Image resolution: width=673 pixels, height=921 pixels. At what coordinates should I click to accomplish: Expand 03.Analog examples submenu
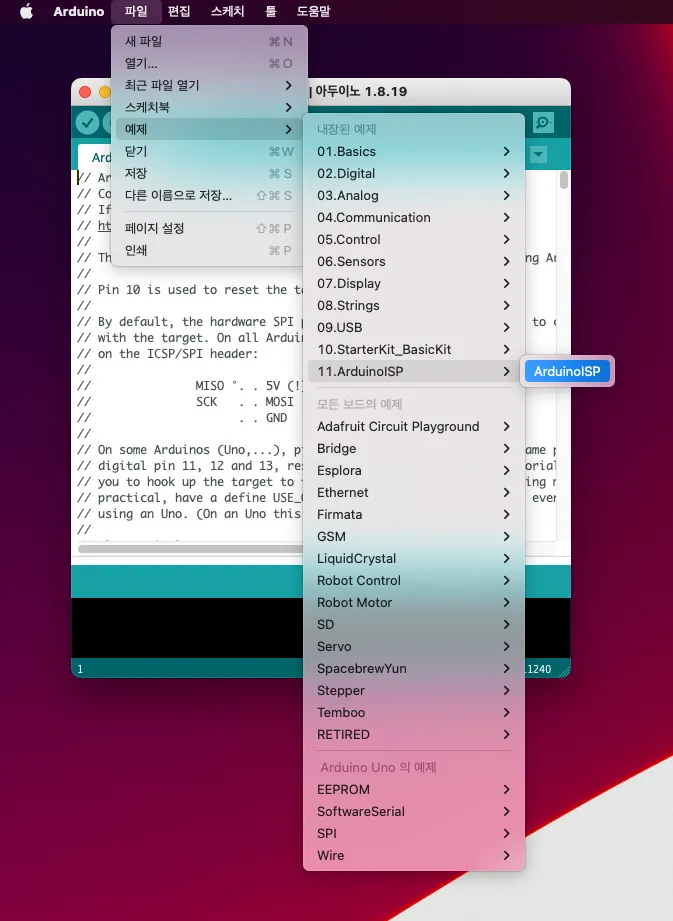(413, 196)
